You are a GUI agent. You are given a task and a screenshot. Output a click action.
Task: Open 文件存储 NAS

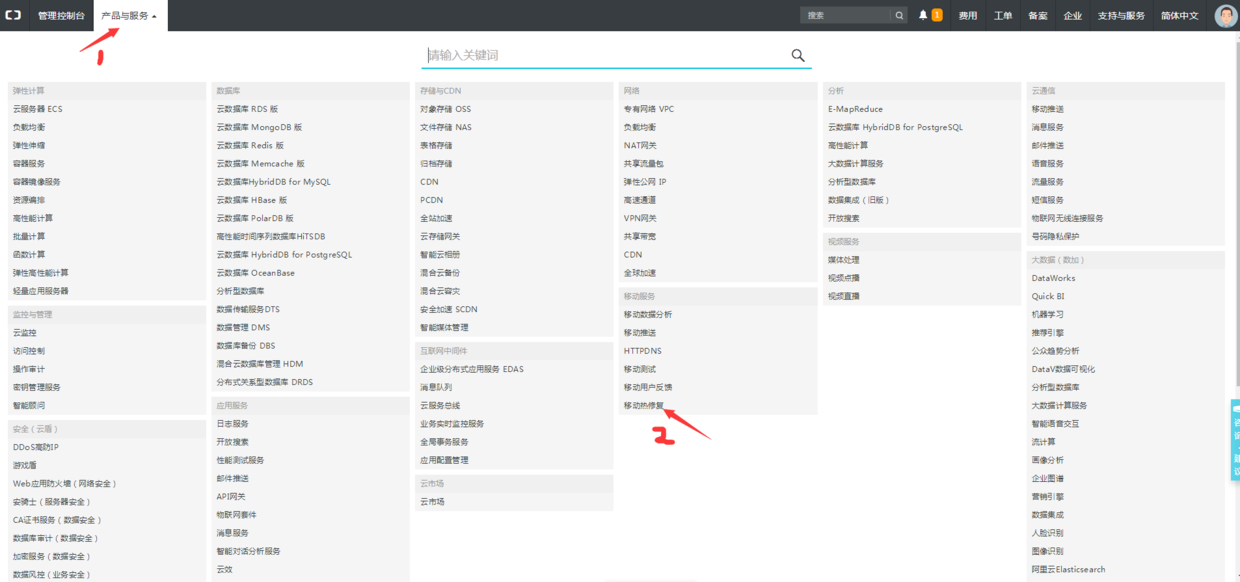(x=446, y=128)
